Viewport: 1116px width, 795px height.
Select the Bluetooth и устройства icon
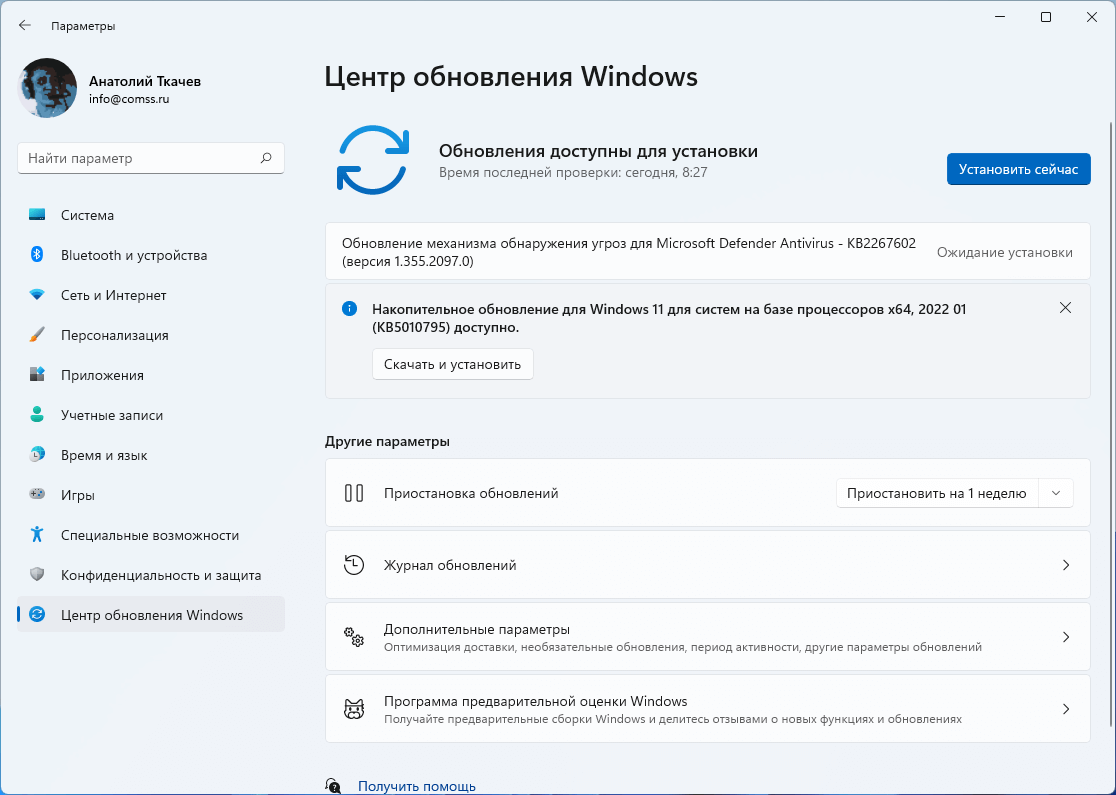click(34, 255)
